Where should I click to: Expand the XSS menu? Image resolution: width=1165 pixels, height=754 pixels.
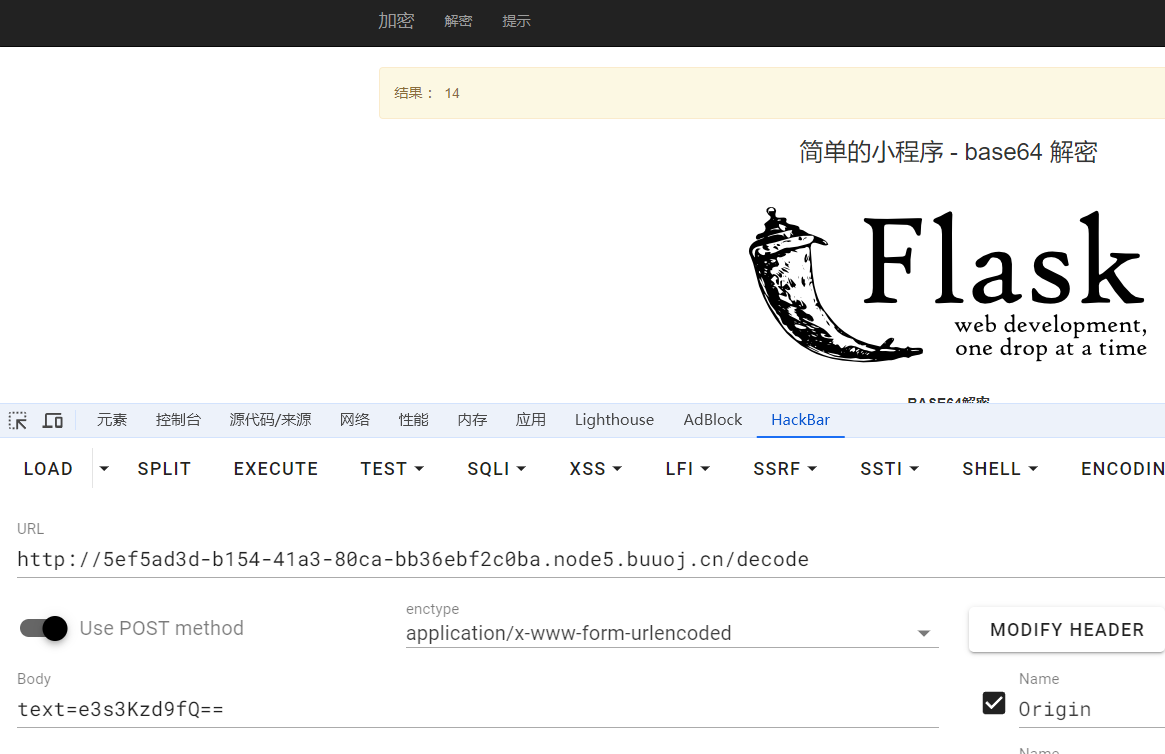point(596,468)
